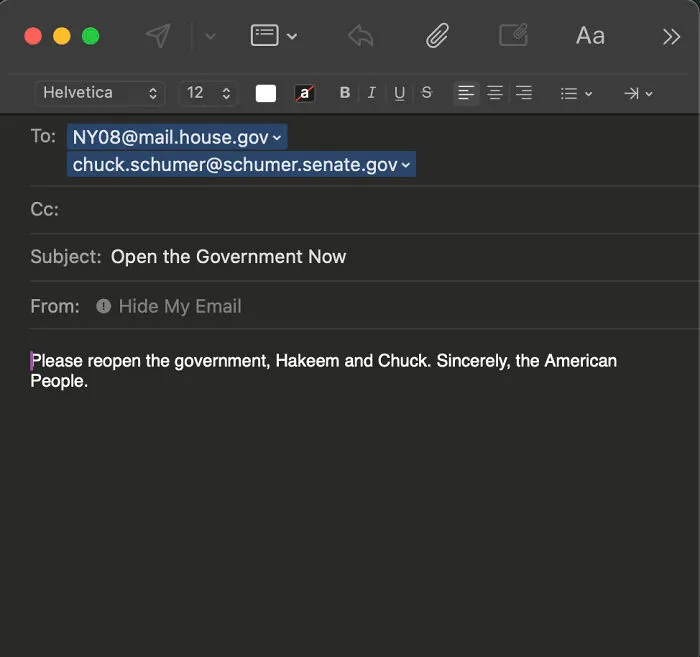Click the Reply arrow icon
The image size is (700, 657).
click(360, 36)
